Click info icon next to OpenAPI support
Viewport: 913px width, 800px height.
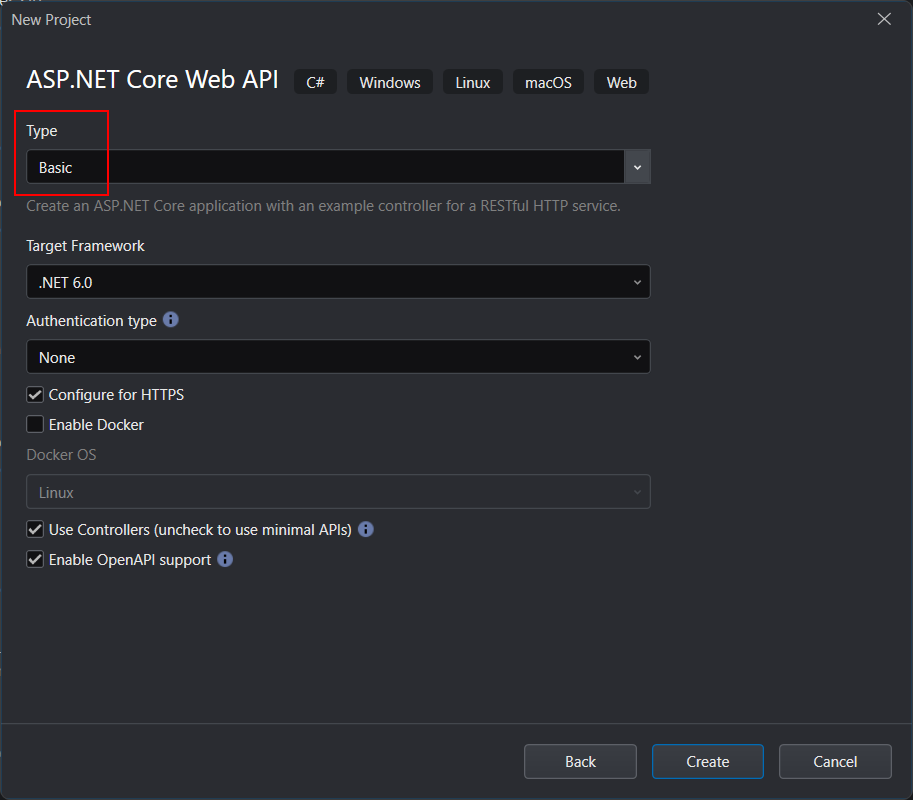pyautogui.click(x=225, y=559)
